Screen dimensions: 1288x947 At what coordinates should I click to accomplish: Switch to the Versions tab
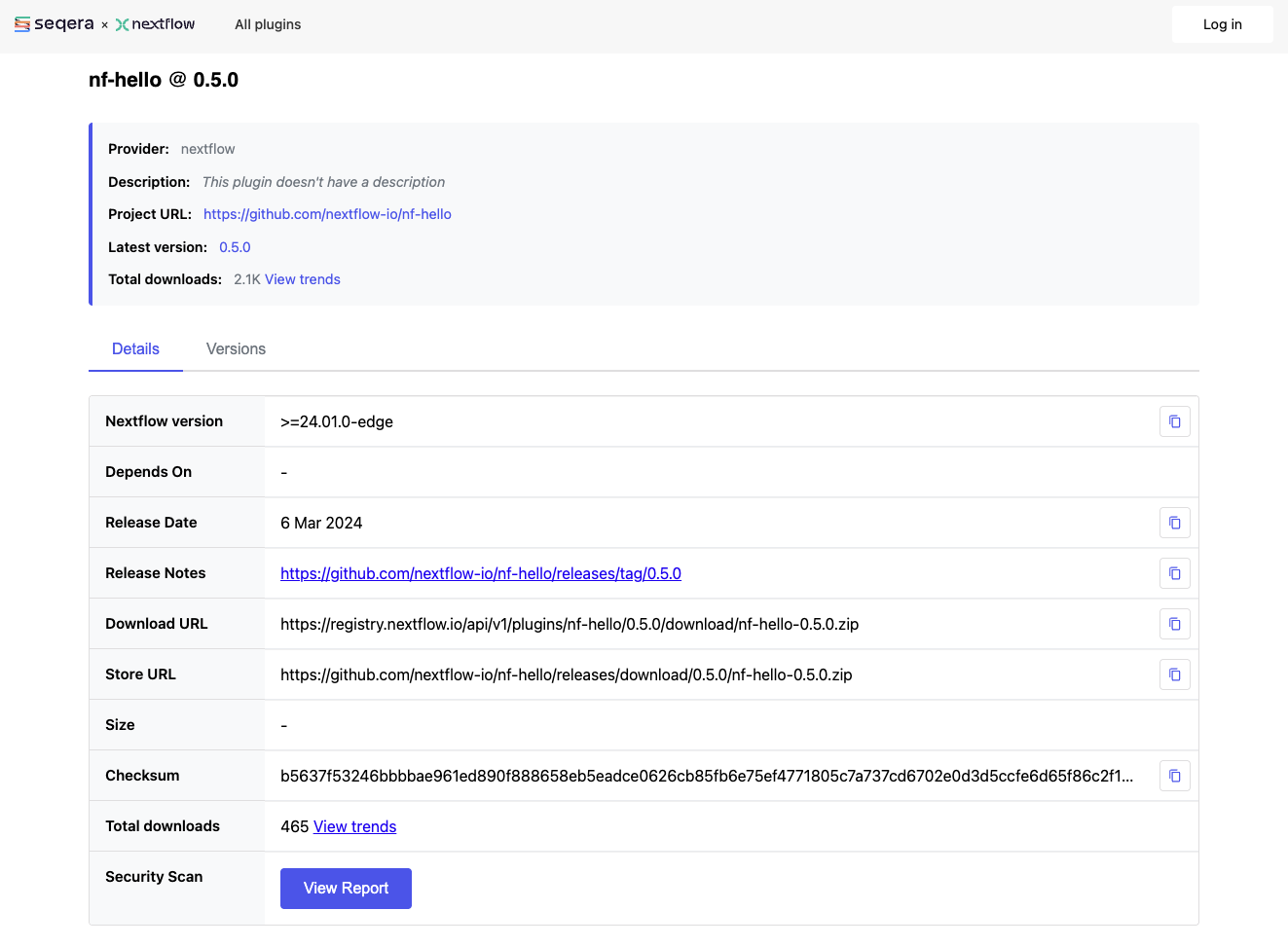point(235,348)
